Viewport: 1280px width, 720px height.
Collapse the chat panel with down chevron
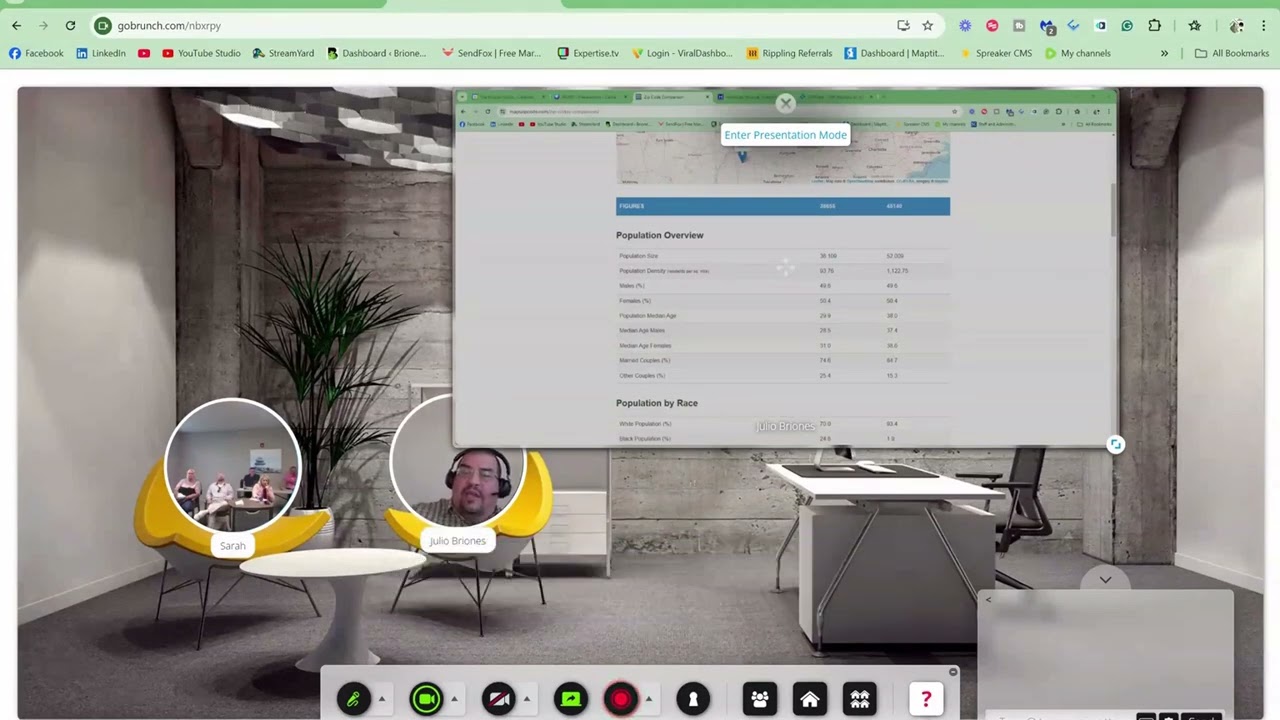[1105, 579]
